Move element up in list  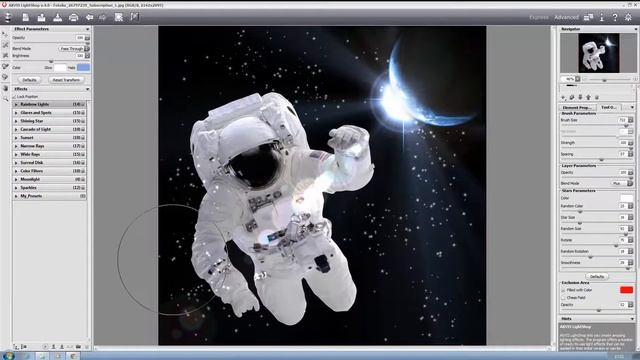(588, 97)
